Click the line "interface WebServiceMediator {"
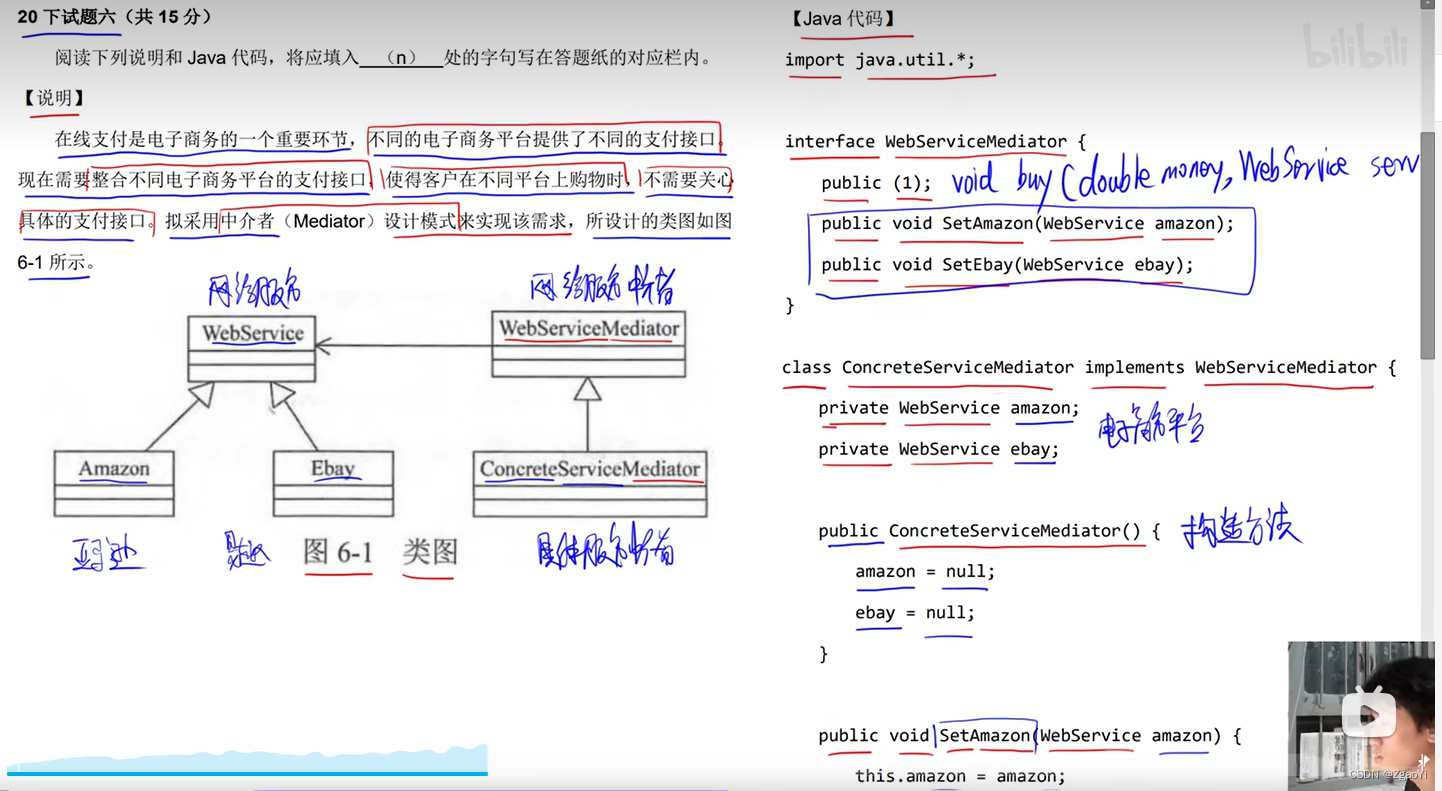 click(935, 142)
